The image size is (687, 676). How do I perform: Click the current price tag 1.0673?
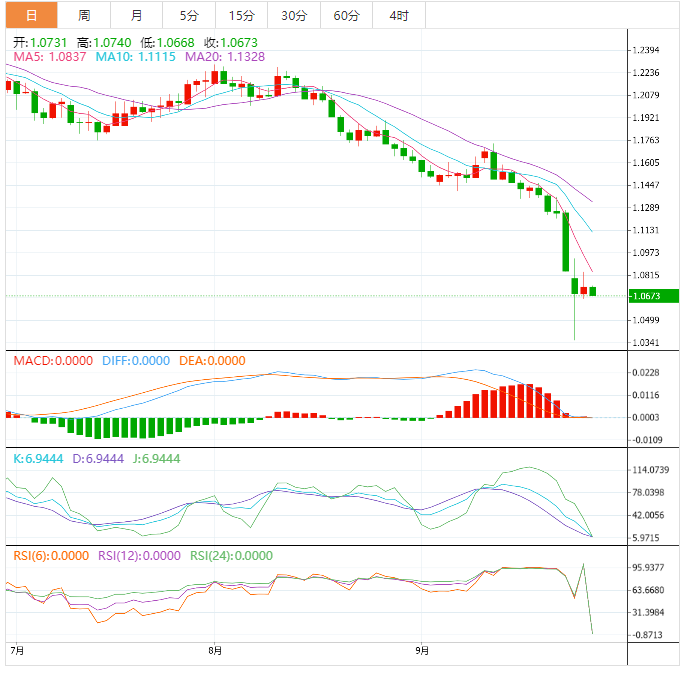(646, 296)
